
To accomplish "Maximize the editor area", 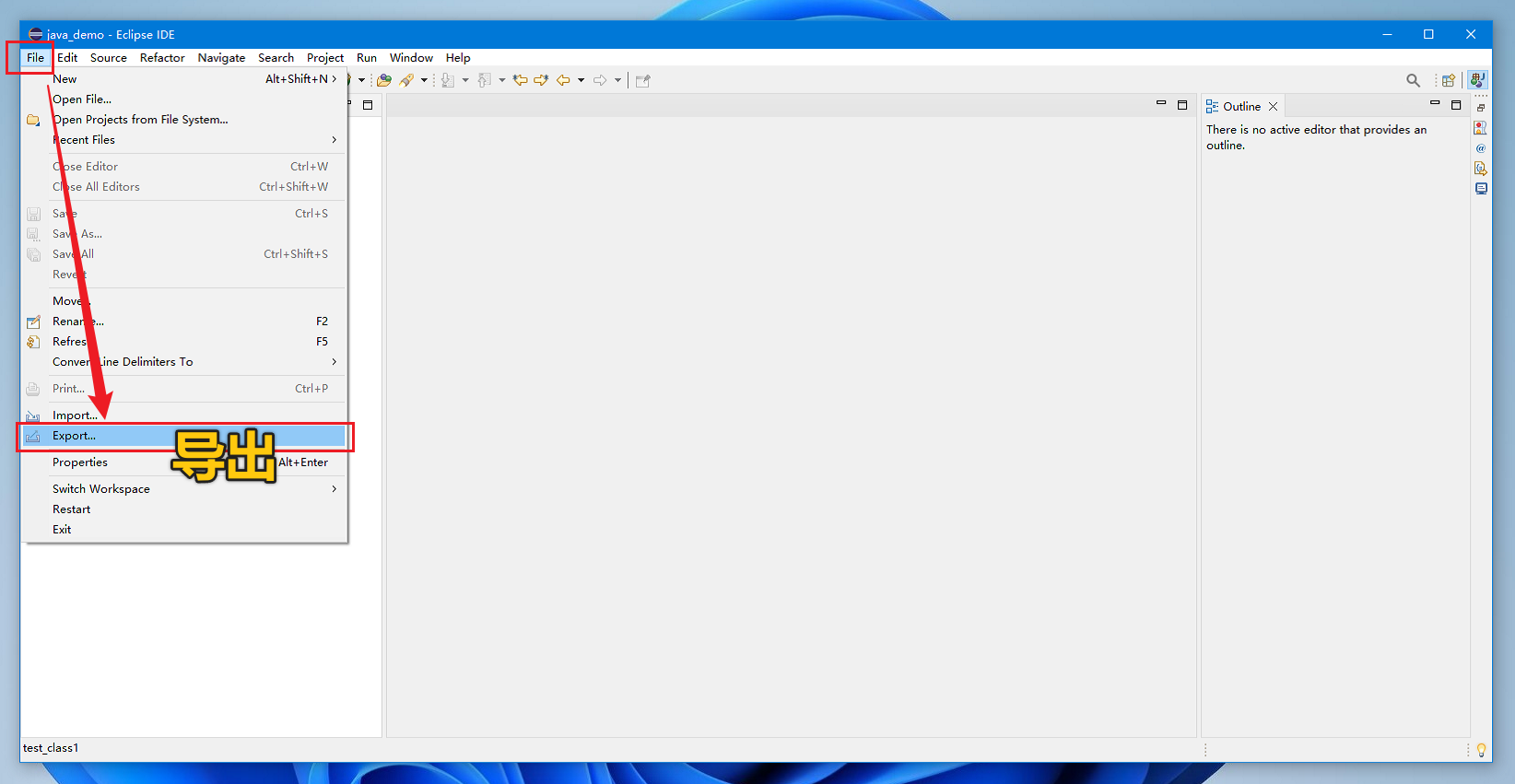I will (1182, 105).
